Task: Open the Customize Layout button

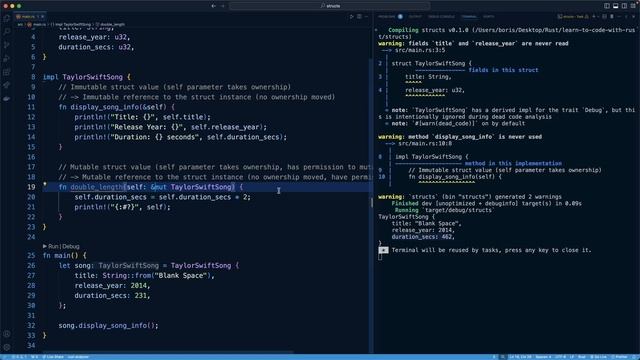Action: [x=633, y=6]
